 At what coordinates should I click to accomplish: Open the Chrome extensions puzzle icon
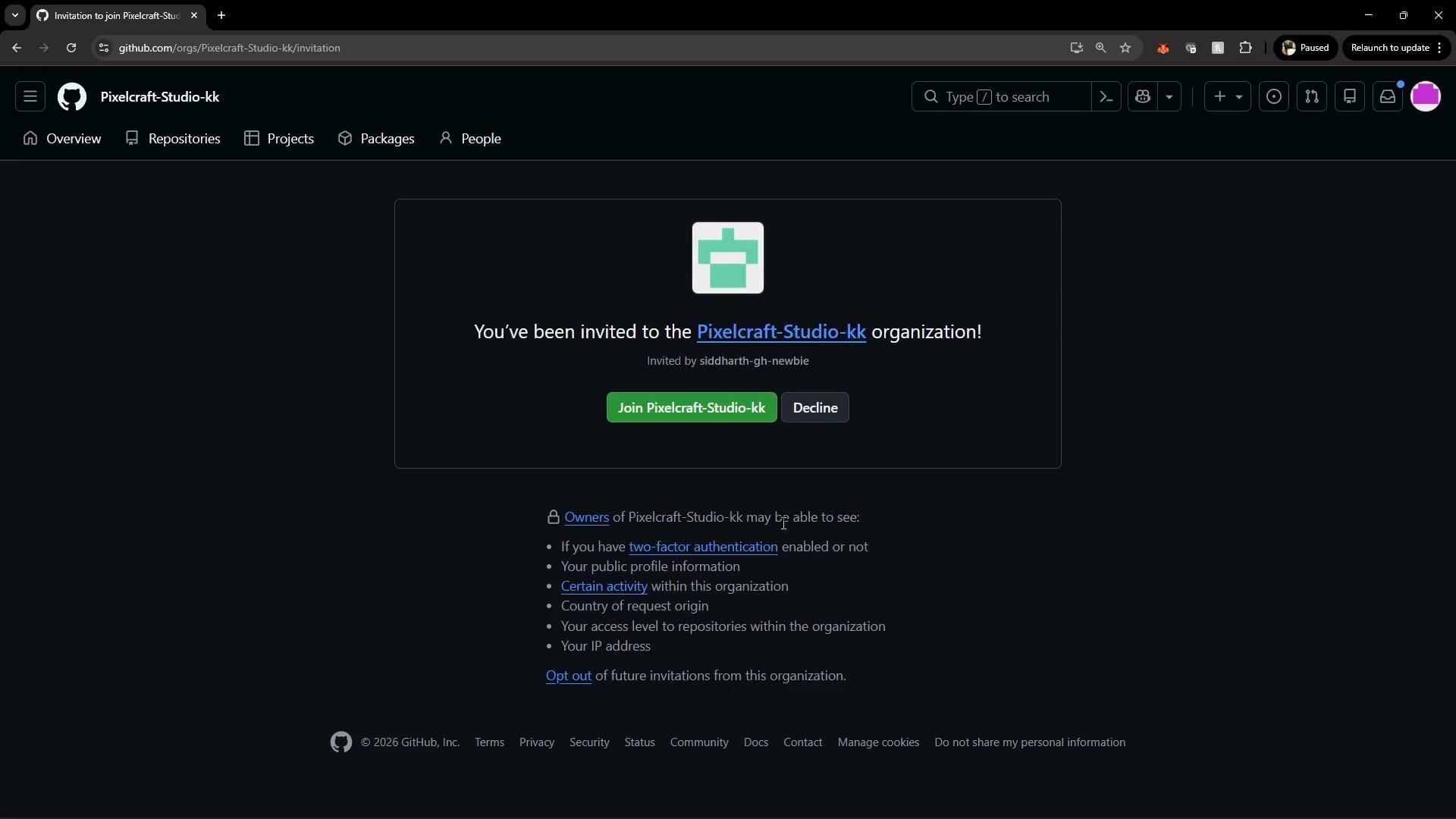click(x=1245, y=48)
